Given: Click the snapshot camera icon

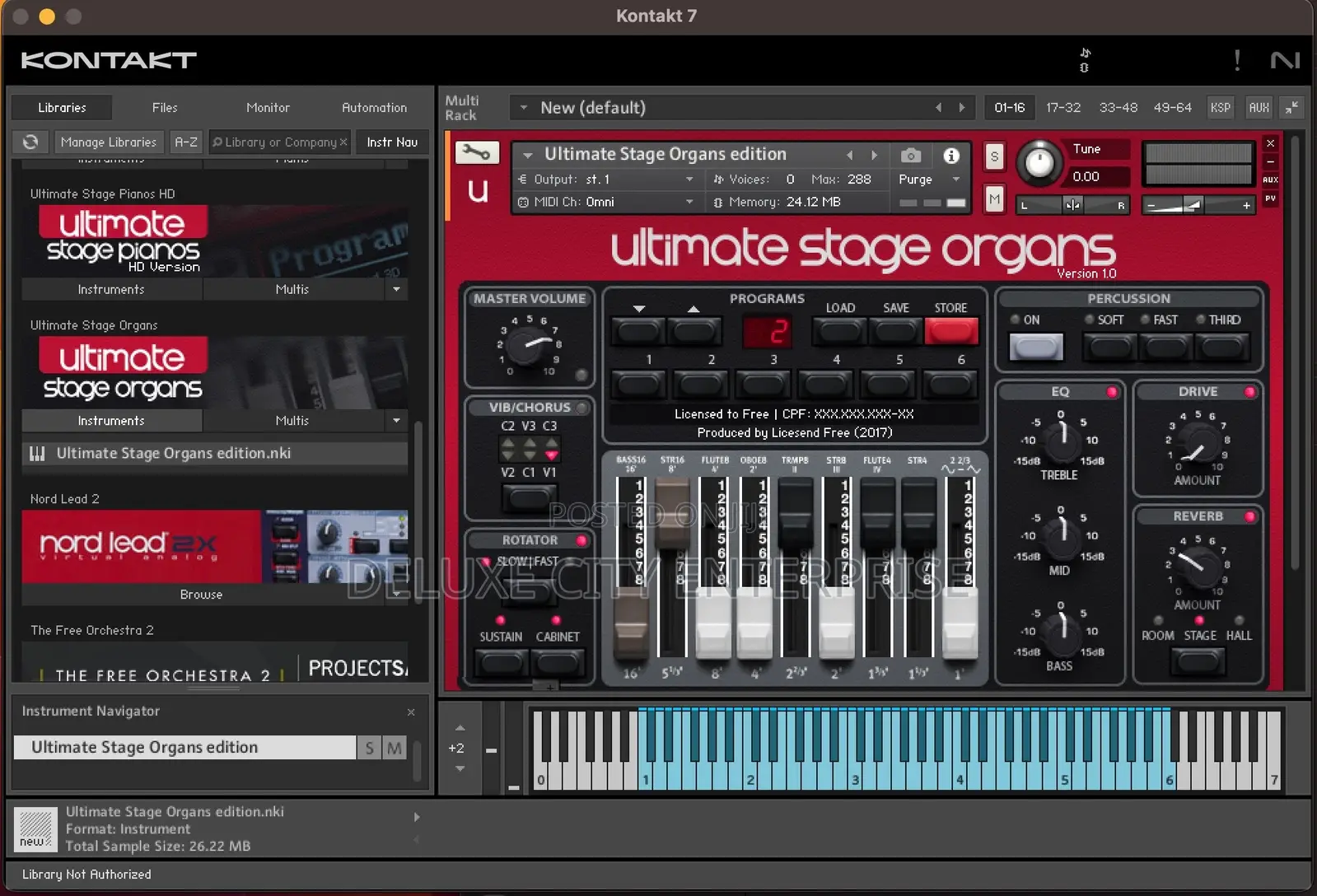Looking at the screenshot, I should coord(910,155).
